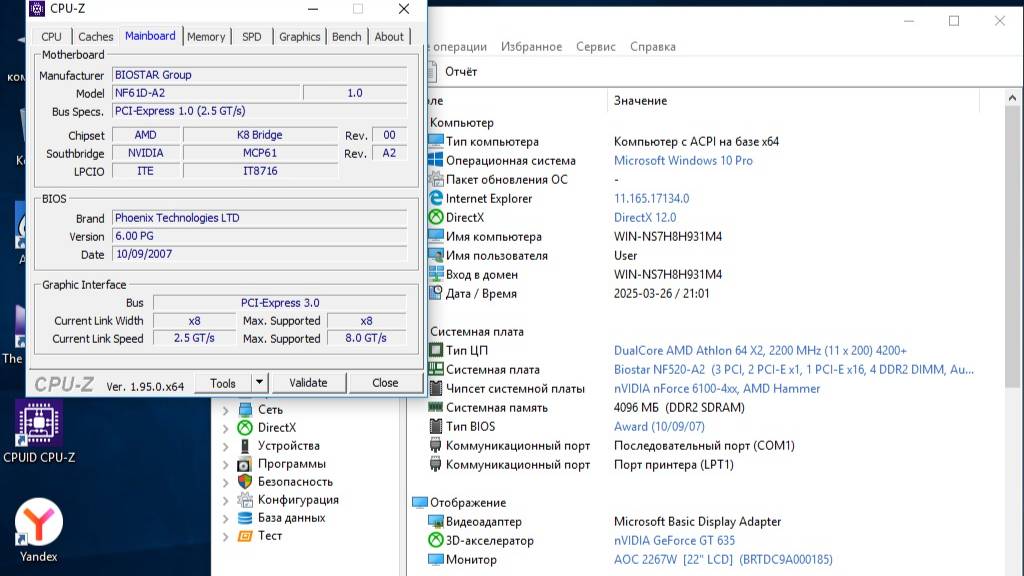Open the About tab in CPU-Z

point(389,37)
